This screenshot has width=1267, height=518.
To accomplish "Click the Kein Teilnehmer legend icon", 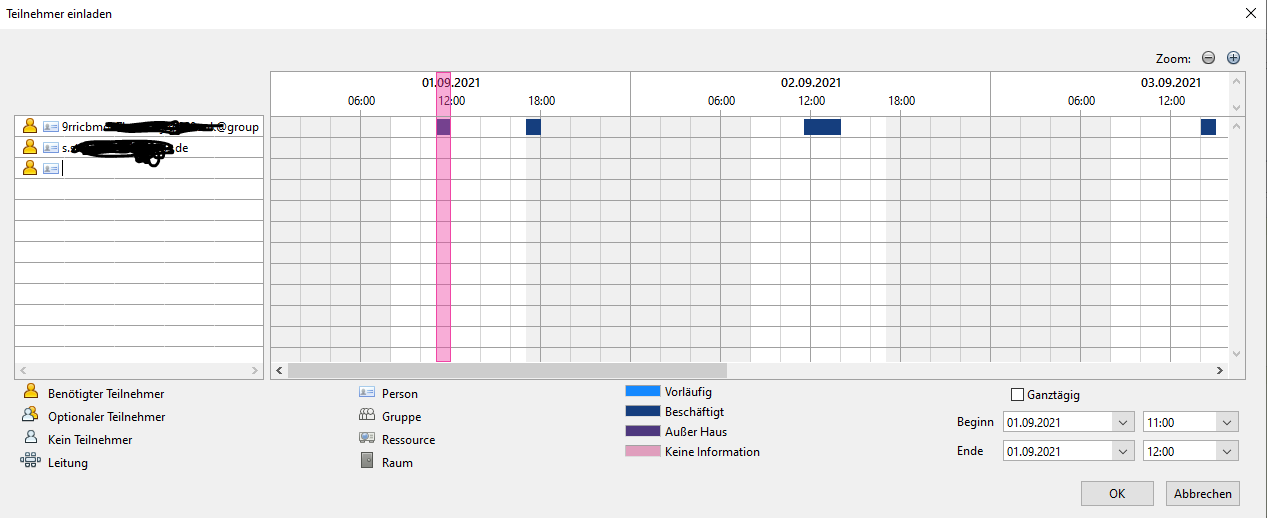I will click(30, 439).
